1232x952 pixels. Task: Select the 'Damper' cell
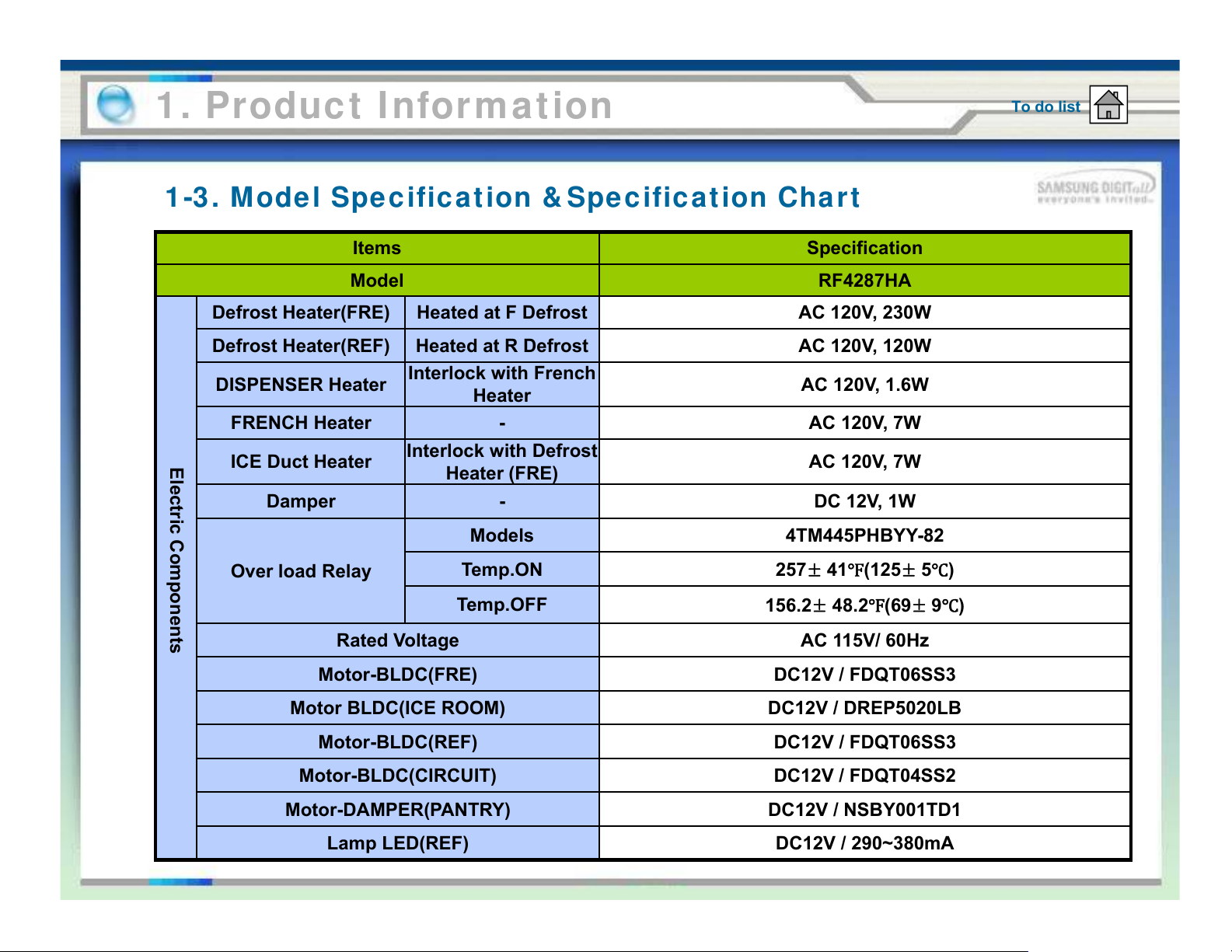coord(301,501)
